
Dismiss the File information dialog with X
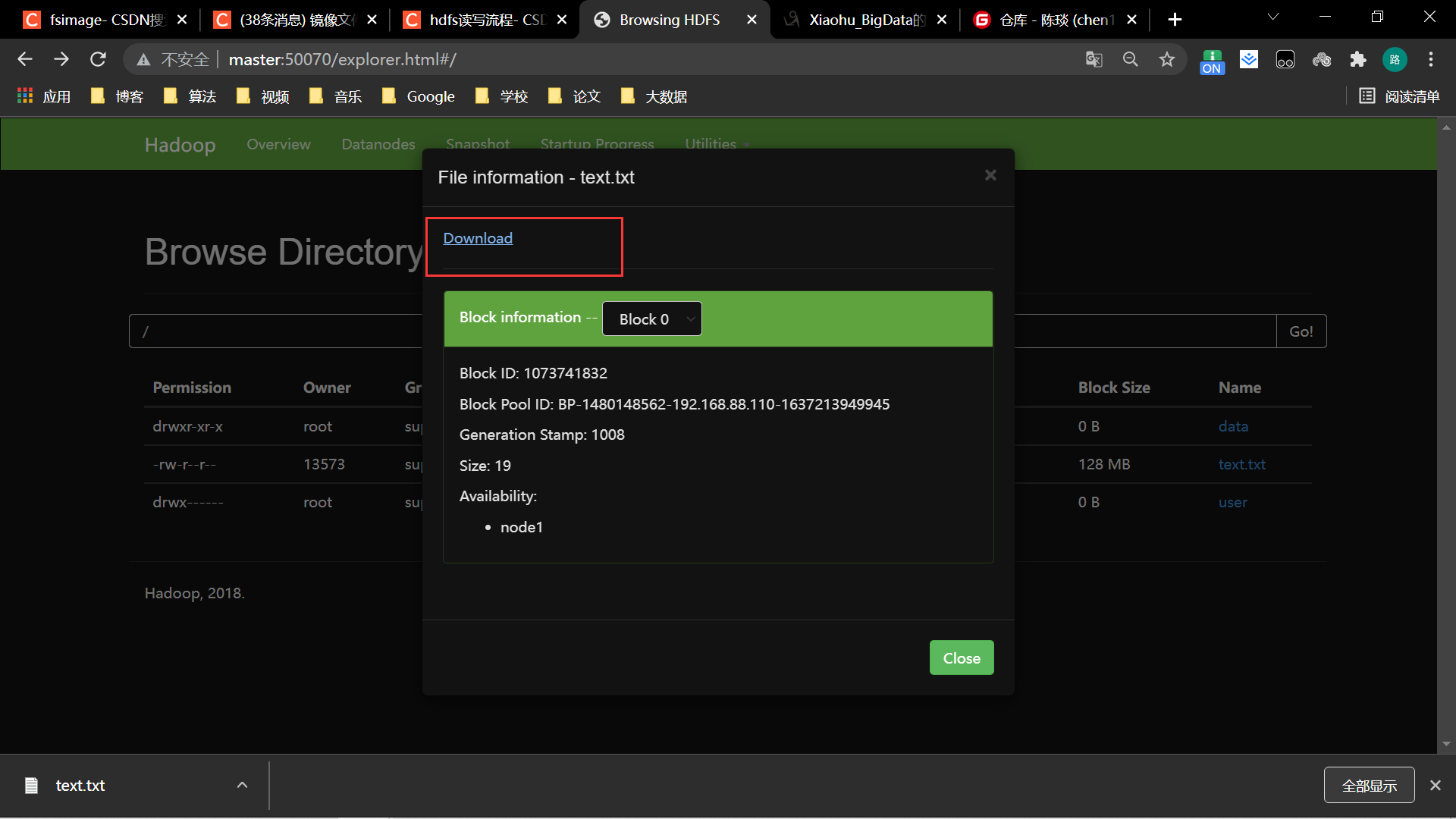[x=990, y=175]
